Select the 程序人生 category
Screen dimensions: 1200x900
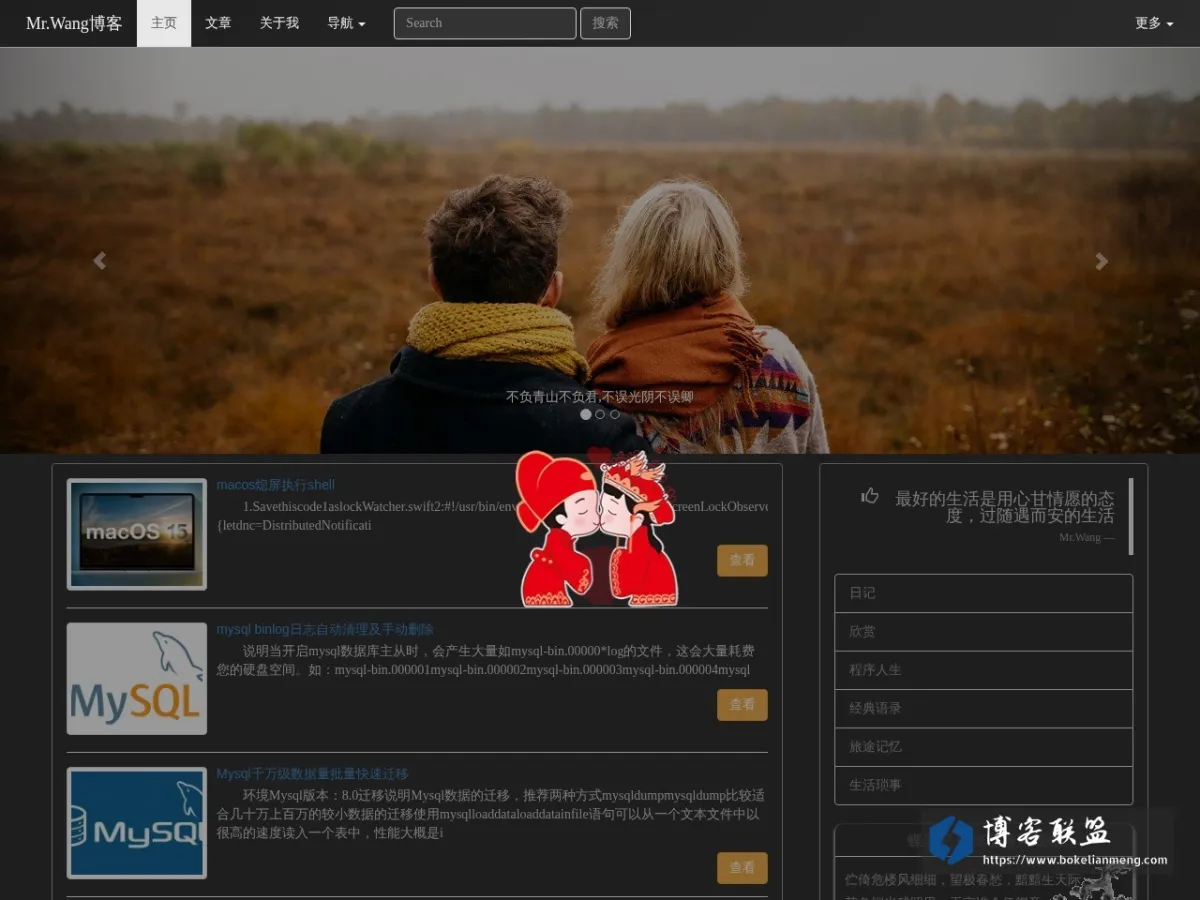[984, 670]
